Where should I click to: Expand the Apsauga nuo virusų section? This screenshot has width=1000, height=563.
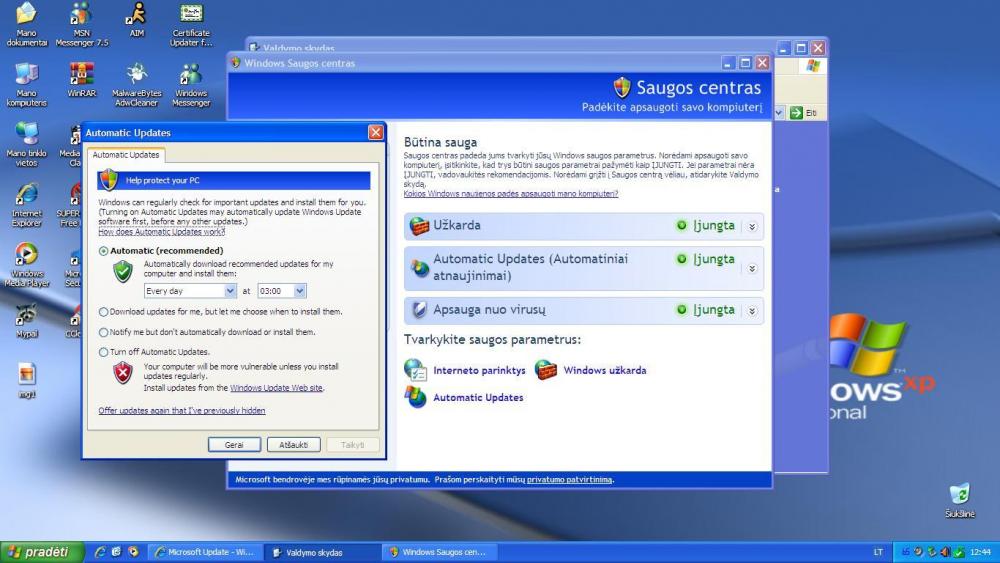752,310
